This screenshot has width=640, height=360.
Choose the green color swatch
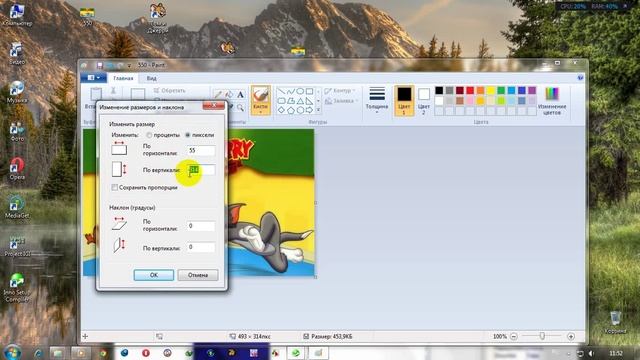(501, 91)
